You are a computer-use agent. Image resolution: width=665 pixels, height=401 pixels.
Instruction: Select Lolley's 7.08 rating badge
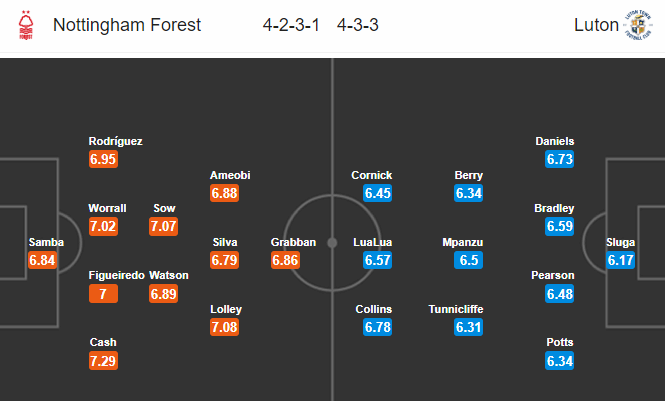point(224,327)
